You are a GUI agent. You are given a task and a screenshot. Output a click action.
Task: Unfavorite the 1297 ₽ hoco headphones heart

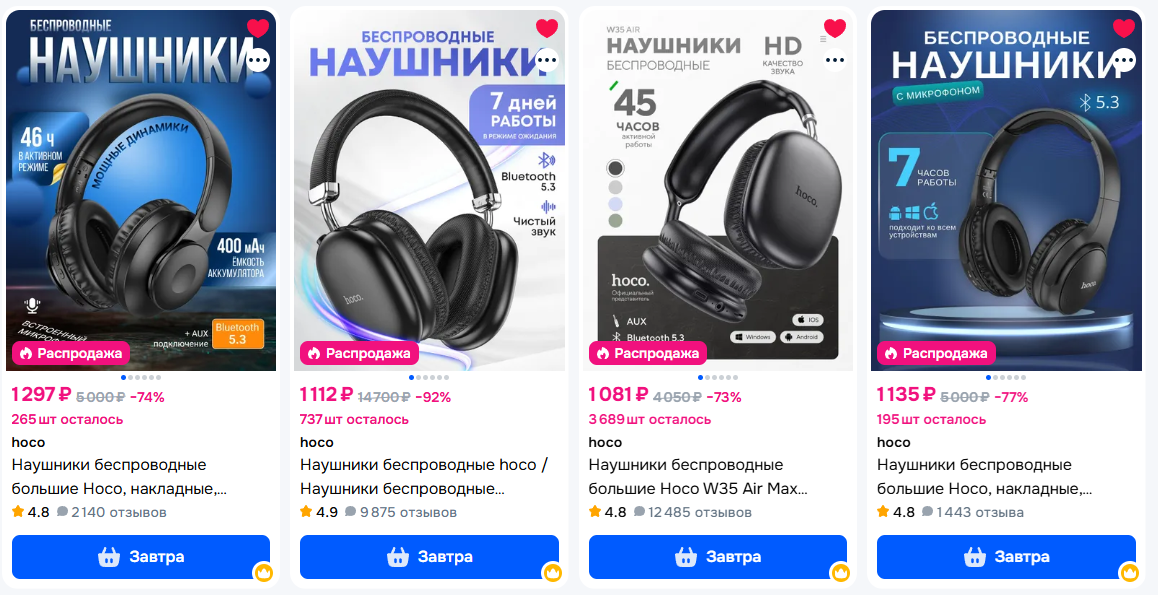[x=258, y=28]
